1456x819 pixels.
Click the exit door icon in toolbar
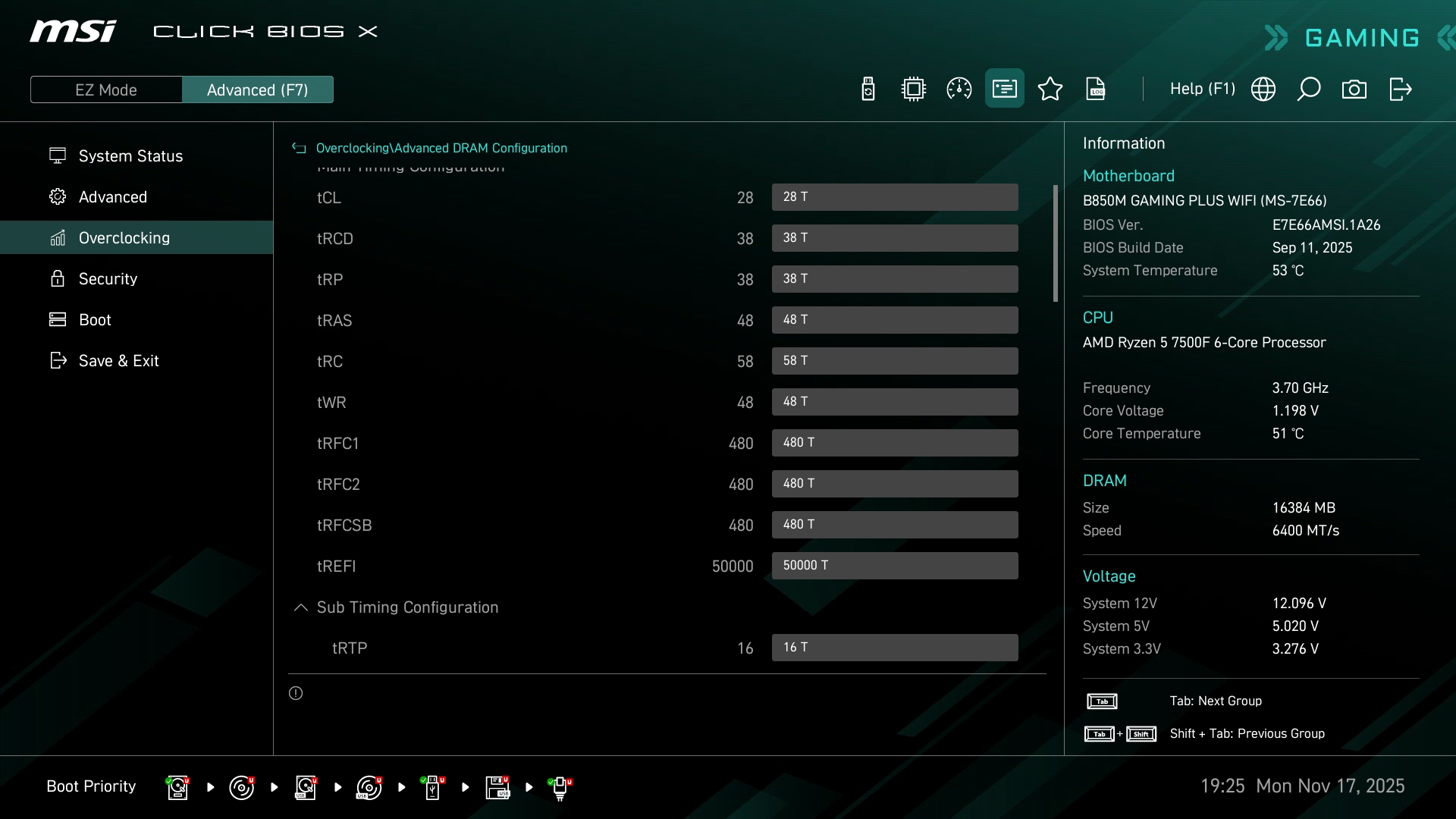click(1400, 89)
